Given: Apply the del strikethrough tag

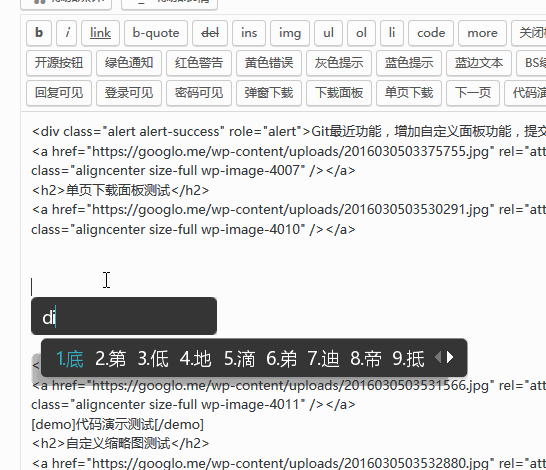Looking at the screenshot, I should coord(210,33).
